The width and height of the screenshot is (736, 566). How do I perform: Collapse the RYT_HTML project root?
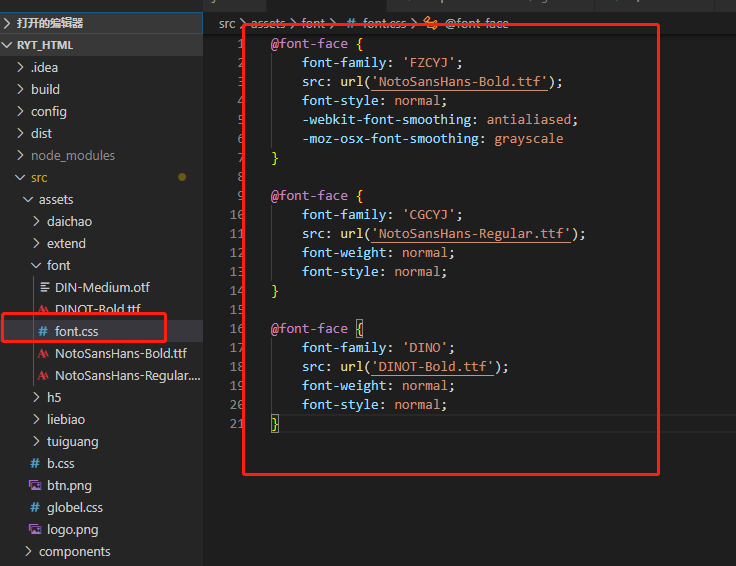[7, 45]
